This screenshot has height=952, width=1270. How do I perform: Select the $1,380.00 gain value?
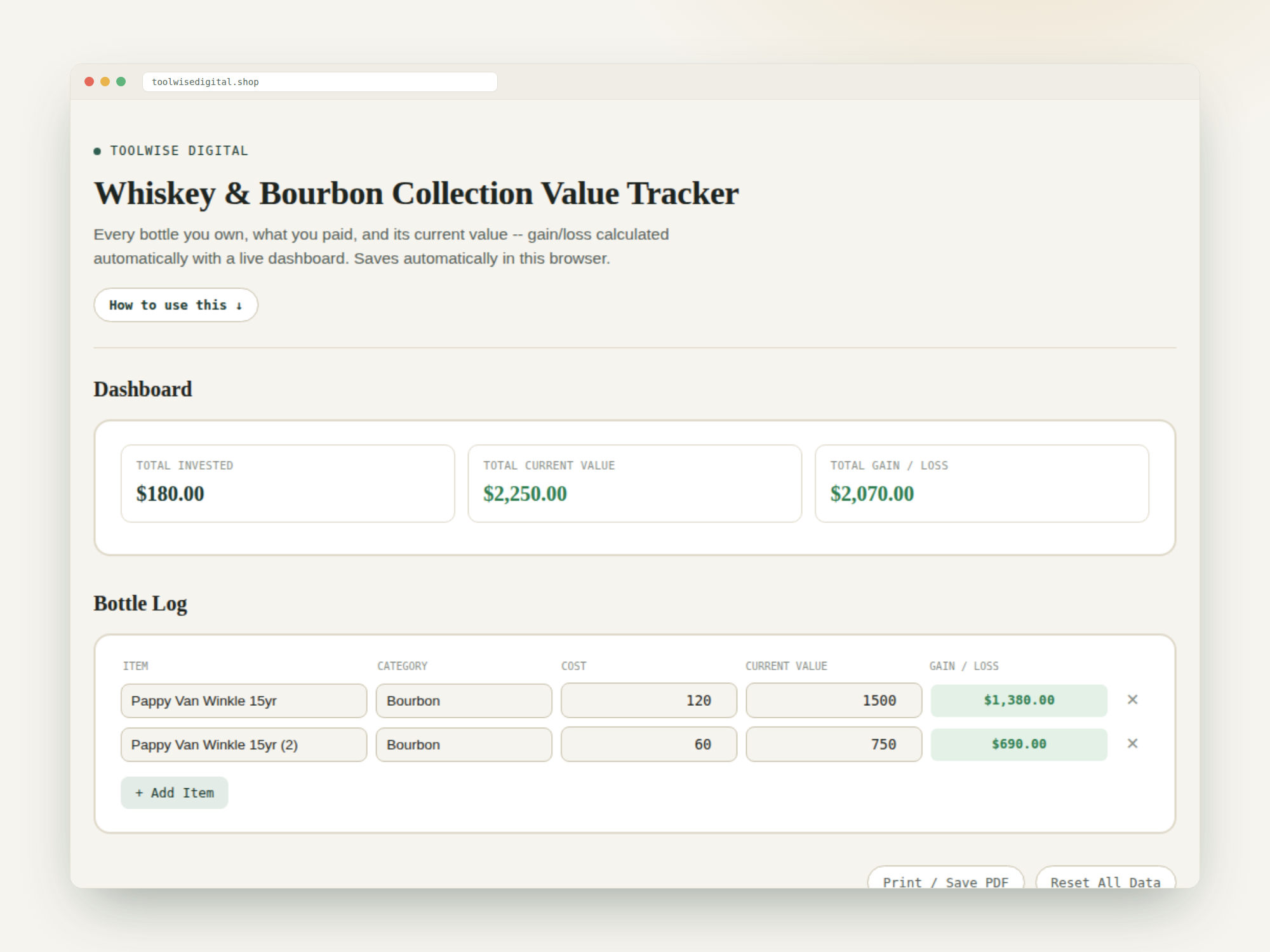1019,701
